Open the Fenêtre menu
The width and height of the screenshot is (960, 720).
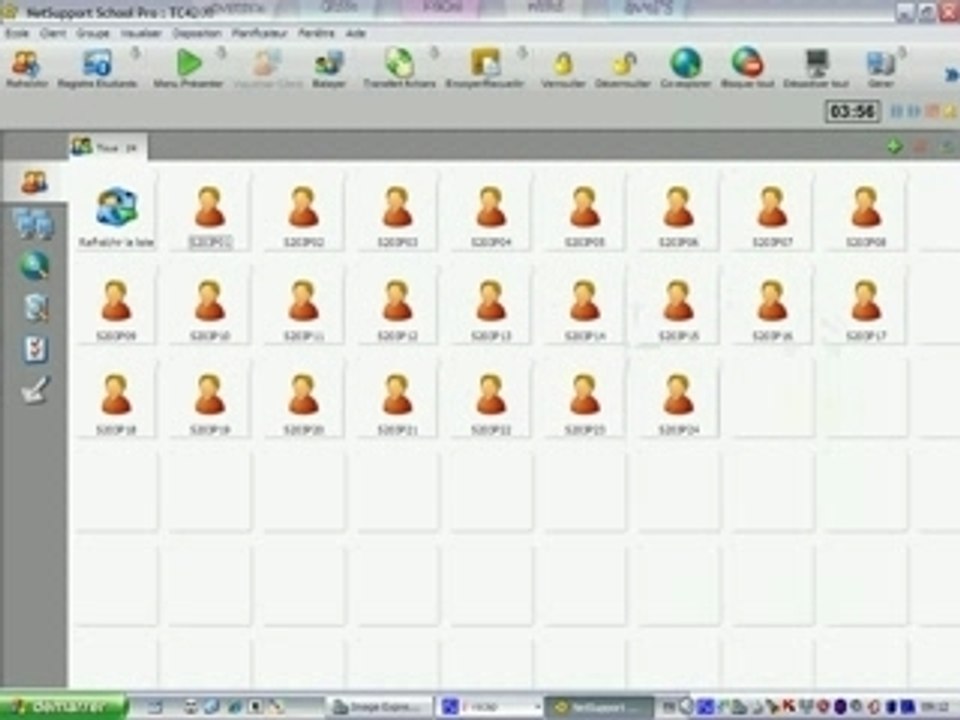[316, 33]
